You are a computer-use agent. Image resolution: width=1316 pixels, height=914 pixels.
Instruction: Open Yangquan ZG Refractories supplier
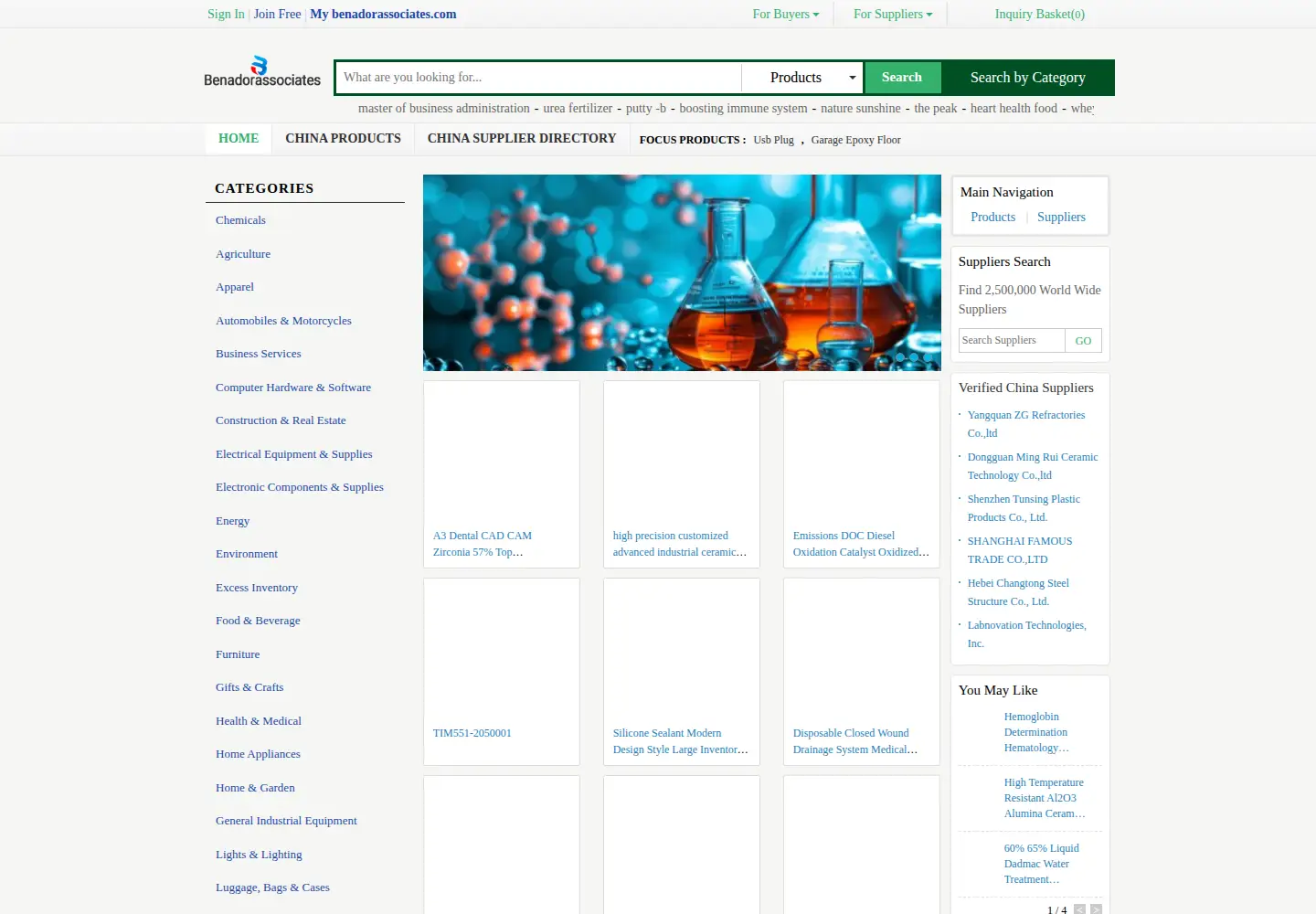1026,424
